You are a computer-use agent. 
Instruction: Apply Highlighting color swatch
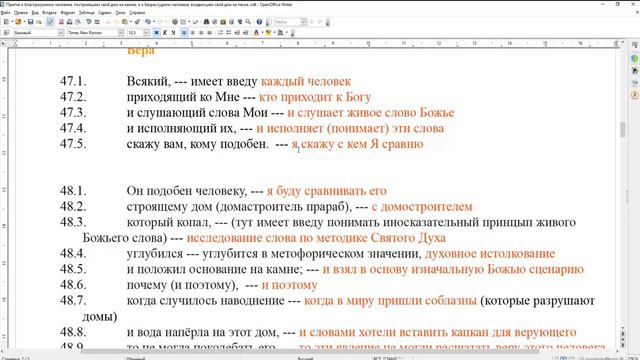pos(269,33)
